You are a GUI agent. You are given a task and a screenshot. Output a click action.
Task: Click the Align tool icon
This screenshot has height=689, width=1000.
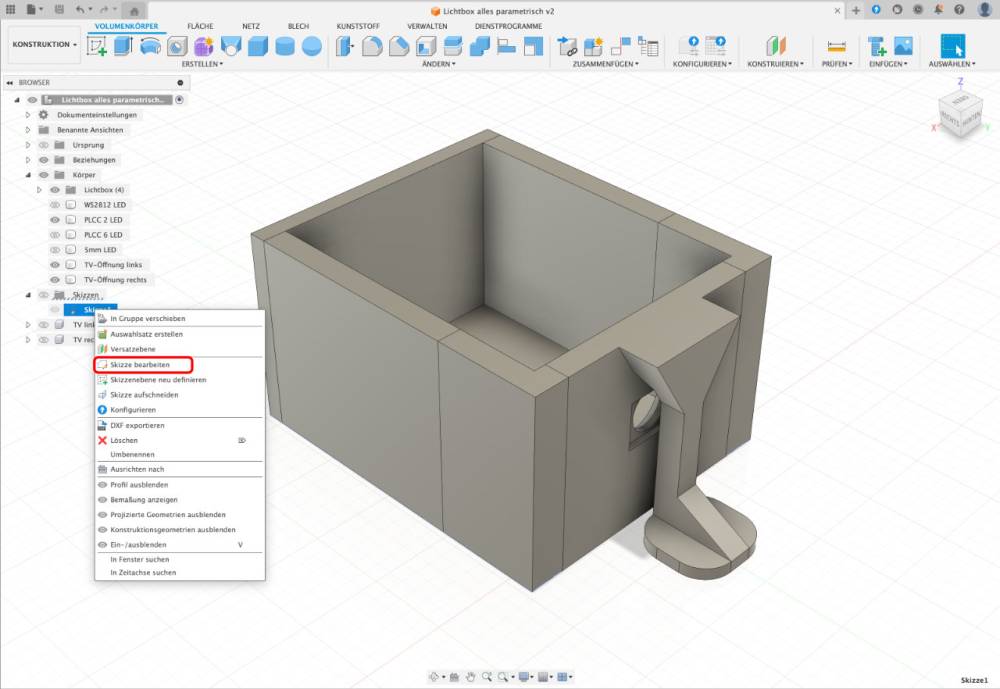click(506, 47)
